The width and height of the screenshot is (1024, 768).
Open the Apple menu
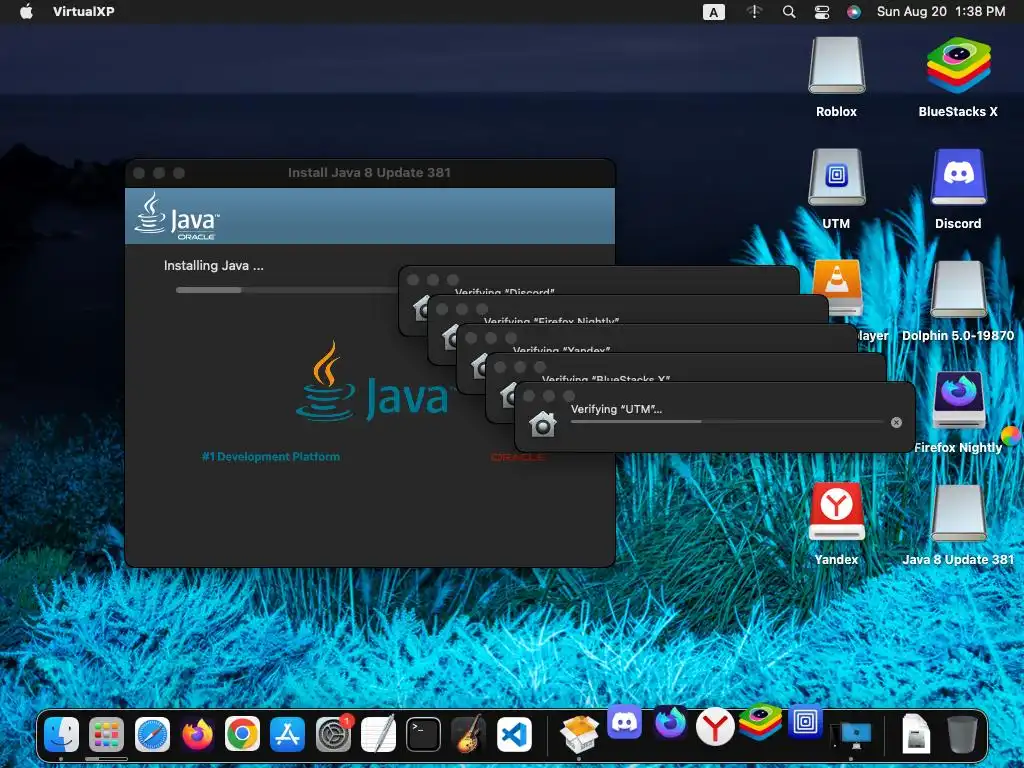(26, 11)
